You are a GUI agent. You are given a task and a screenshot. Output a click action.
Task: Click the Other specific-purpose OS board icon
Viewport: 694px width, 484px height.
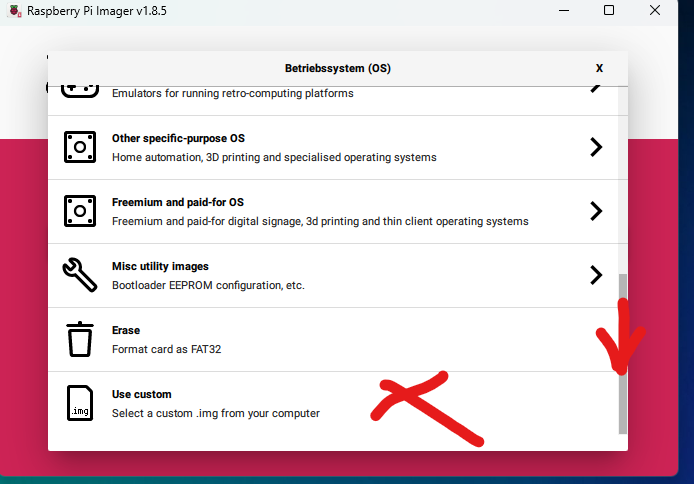(x=80, y=147)
